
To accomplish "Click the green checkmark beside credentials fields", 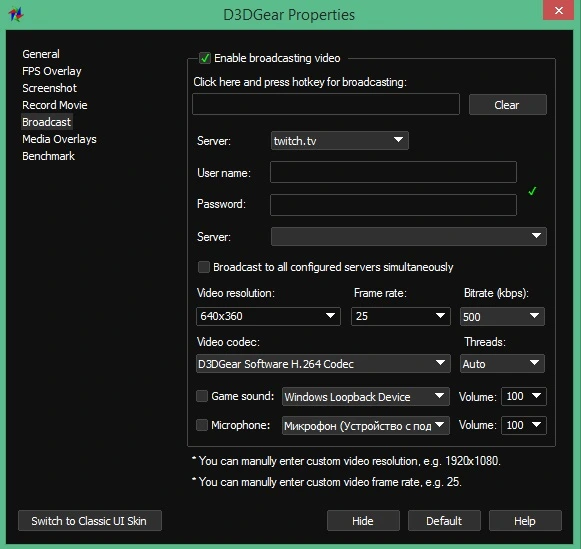I will click(x=532, y=191).
